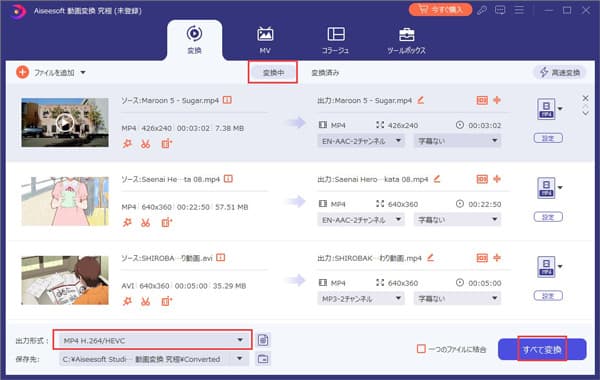Click compress icon in Saenai row
The height and width of the screenshot is (380, 600).
point(482,179)
